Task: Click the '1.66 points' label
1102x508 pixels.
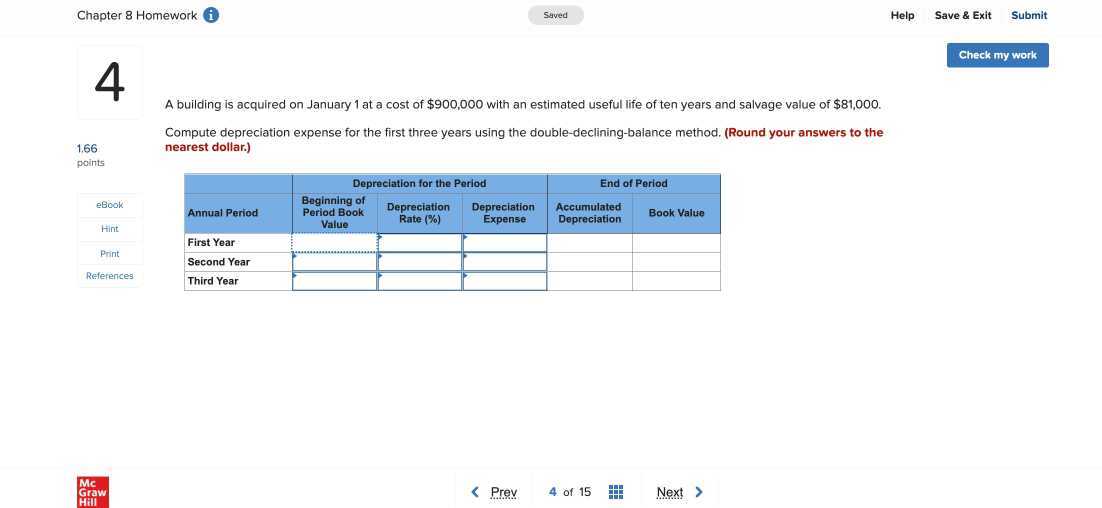Action: point(90,155)
